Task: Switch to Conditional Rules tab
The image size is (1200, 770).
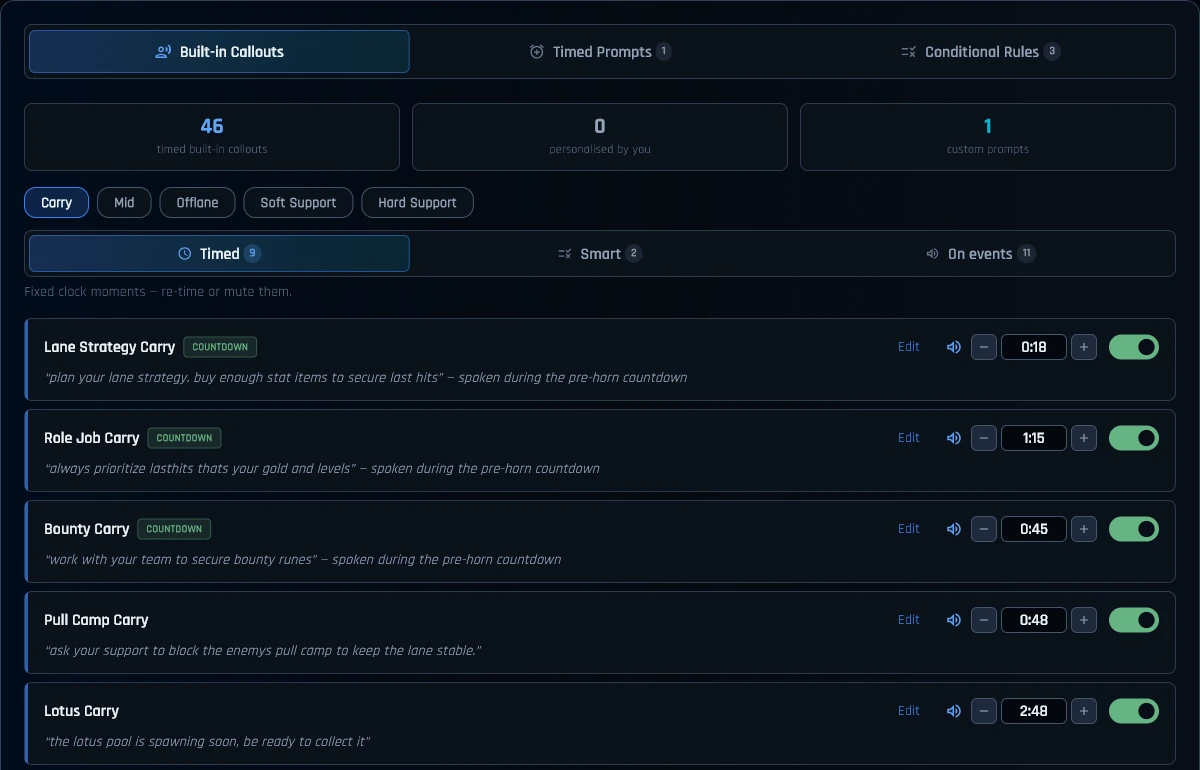Action: (980, 52)
